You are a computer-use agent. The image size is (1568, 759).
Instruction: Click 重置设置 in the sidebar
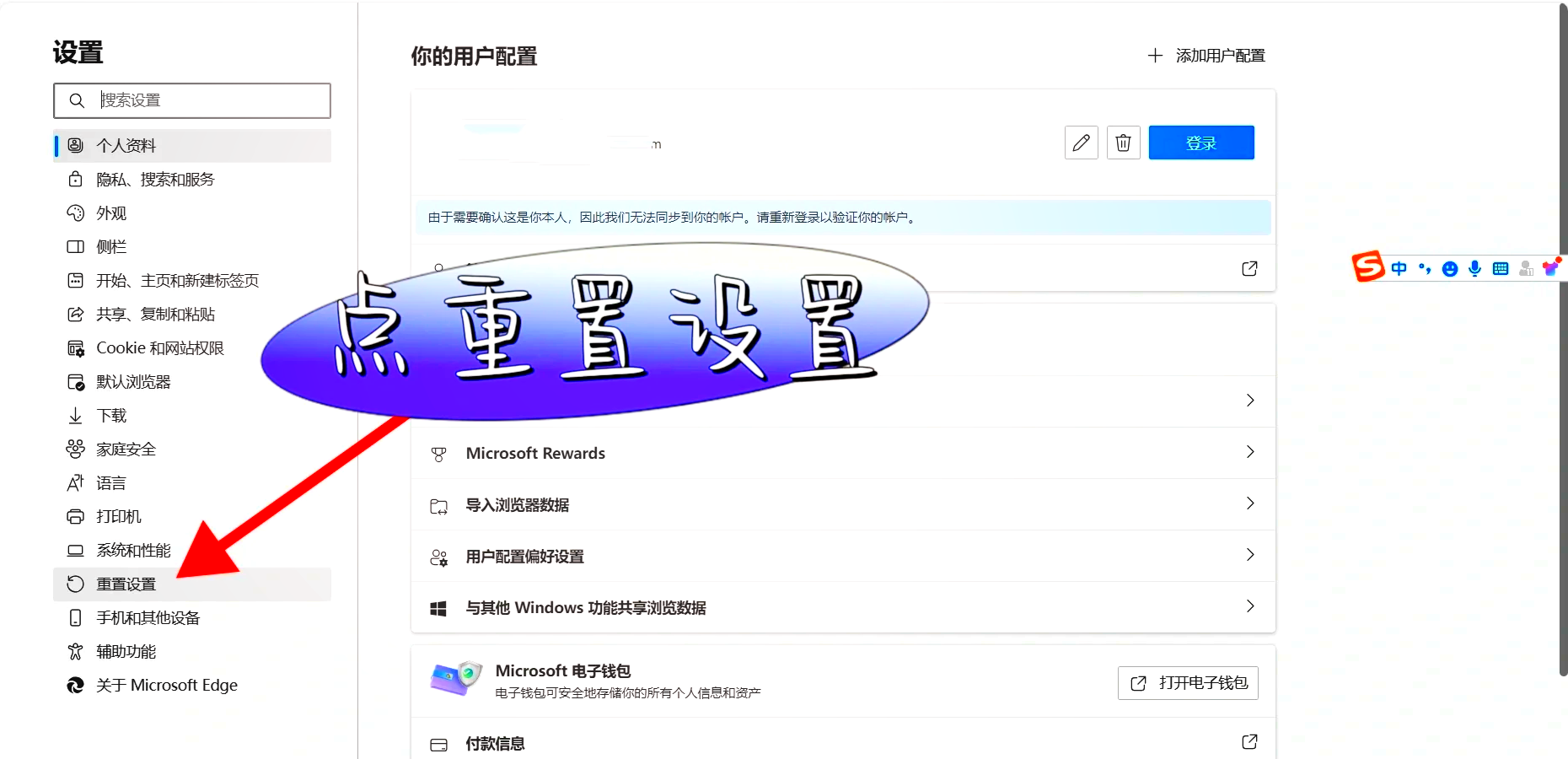point(192,584)
